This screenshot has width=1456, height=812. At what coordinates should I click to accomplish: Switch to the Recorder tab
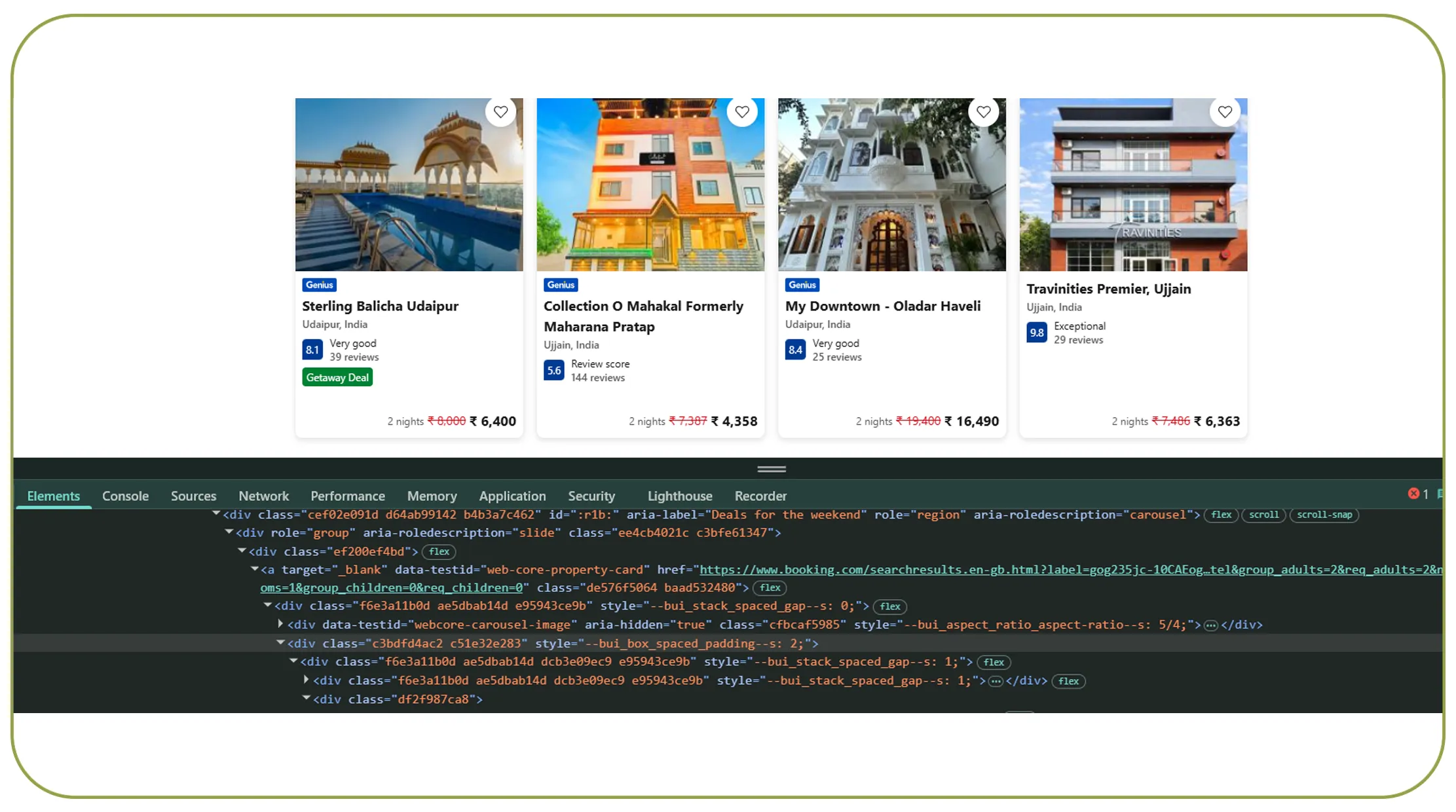tap(760, 496)
